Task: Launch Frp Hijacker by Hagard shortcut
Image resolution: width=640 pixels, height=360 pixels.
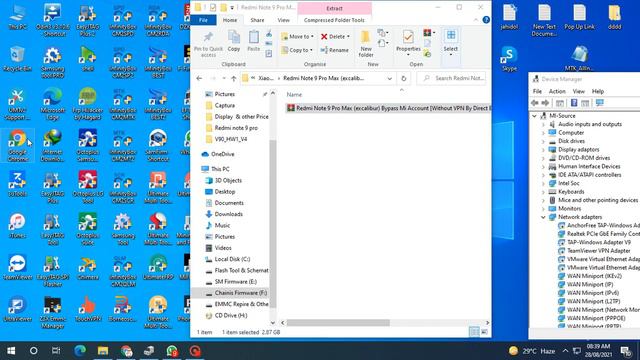Action: (88, 104)
